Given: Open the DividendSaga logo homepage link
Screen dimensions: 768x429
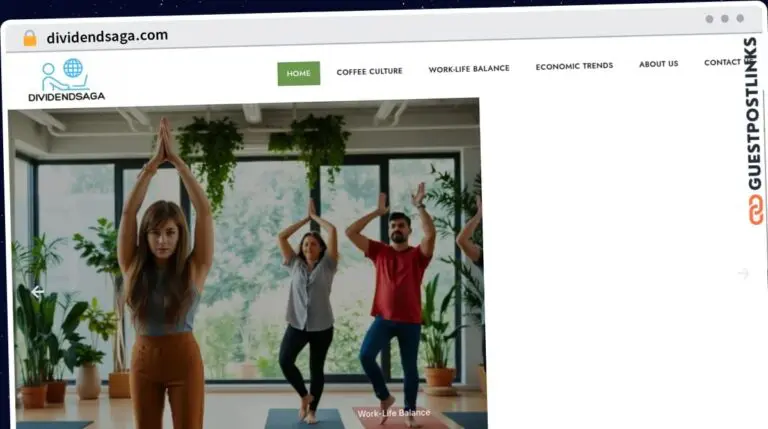Looking at the screenshot, I should pyautogui.click(x=67, y=80).
